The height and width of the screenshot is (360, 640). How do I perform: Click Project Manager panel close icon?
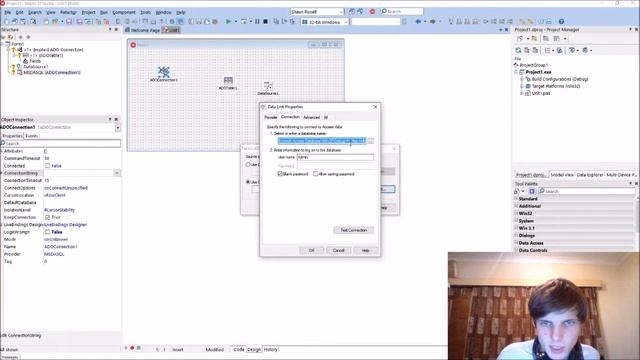point(637,29)
